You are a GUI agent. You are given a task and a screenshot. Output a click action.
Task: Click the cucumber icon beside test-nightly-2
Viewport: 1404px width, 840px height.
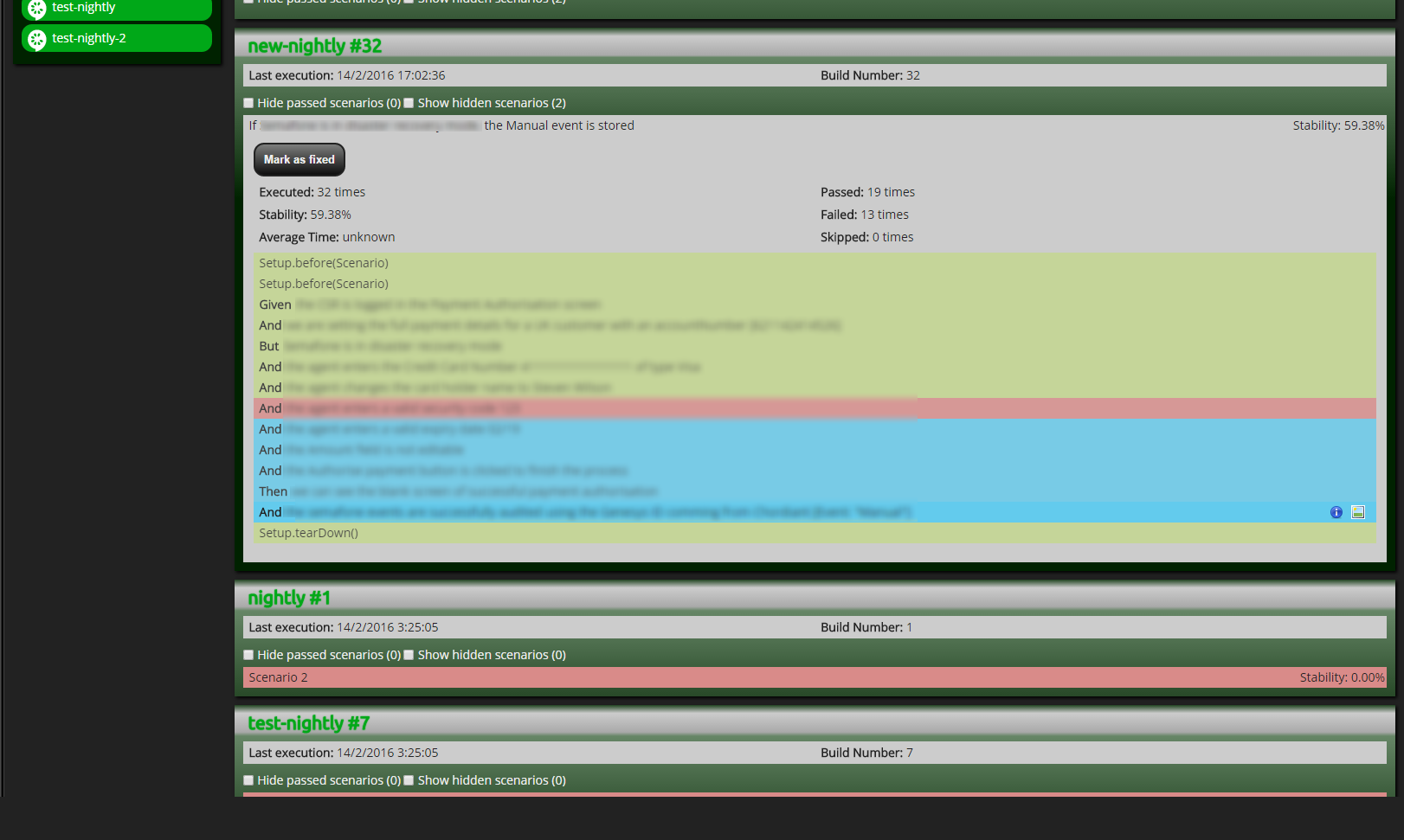(x=37, y=39)
